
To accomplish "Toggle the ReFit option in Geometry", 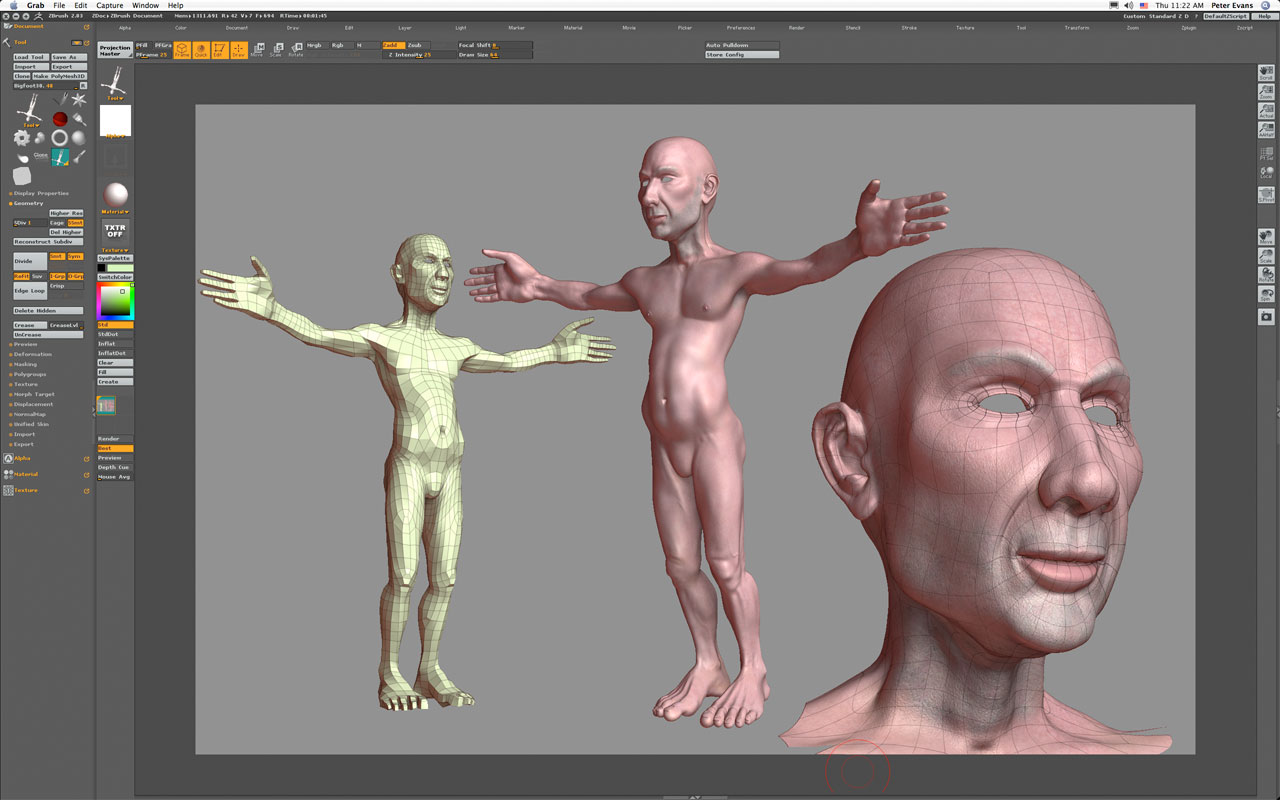I will (x=21, y=276).
